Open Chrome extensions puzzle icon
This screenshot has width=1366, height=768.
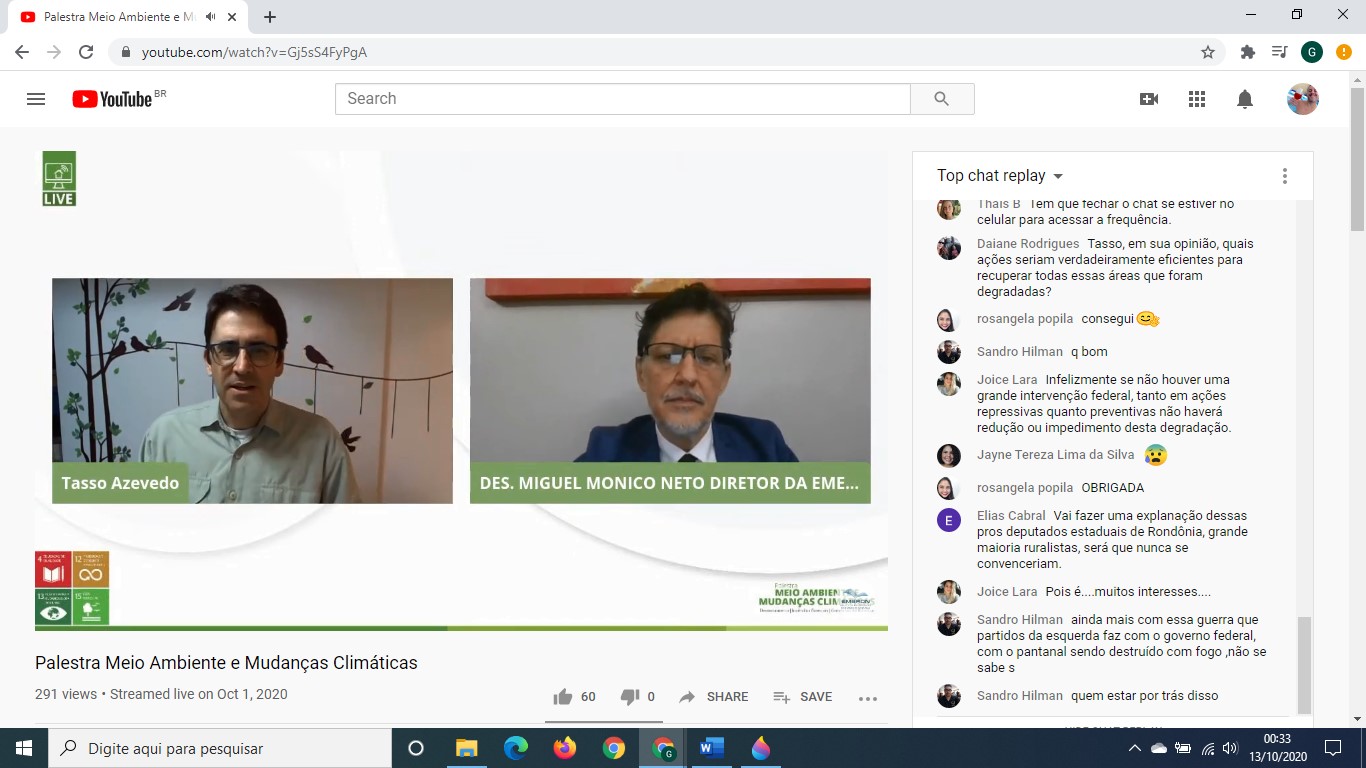(1247, 52)
